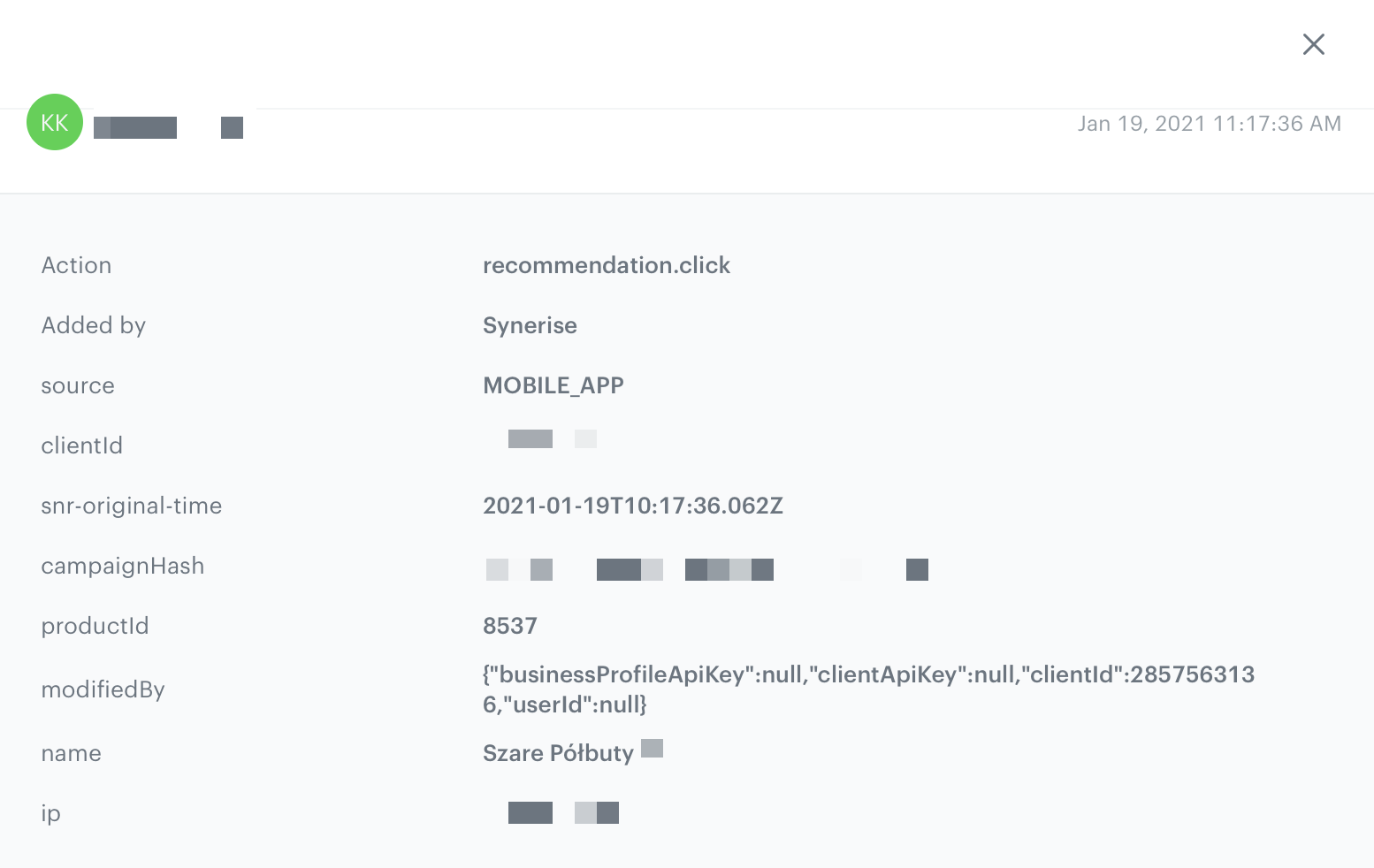1374x868 pixels.
Task: Select the campaignHash parameter label
Action: click(122, 566)
